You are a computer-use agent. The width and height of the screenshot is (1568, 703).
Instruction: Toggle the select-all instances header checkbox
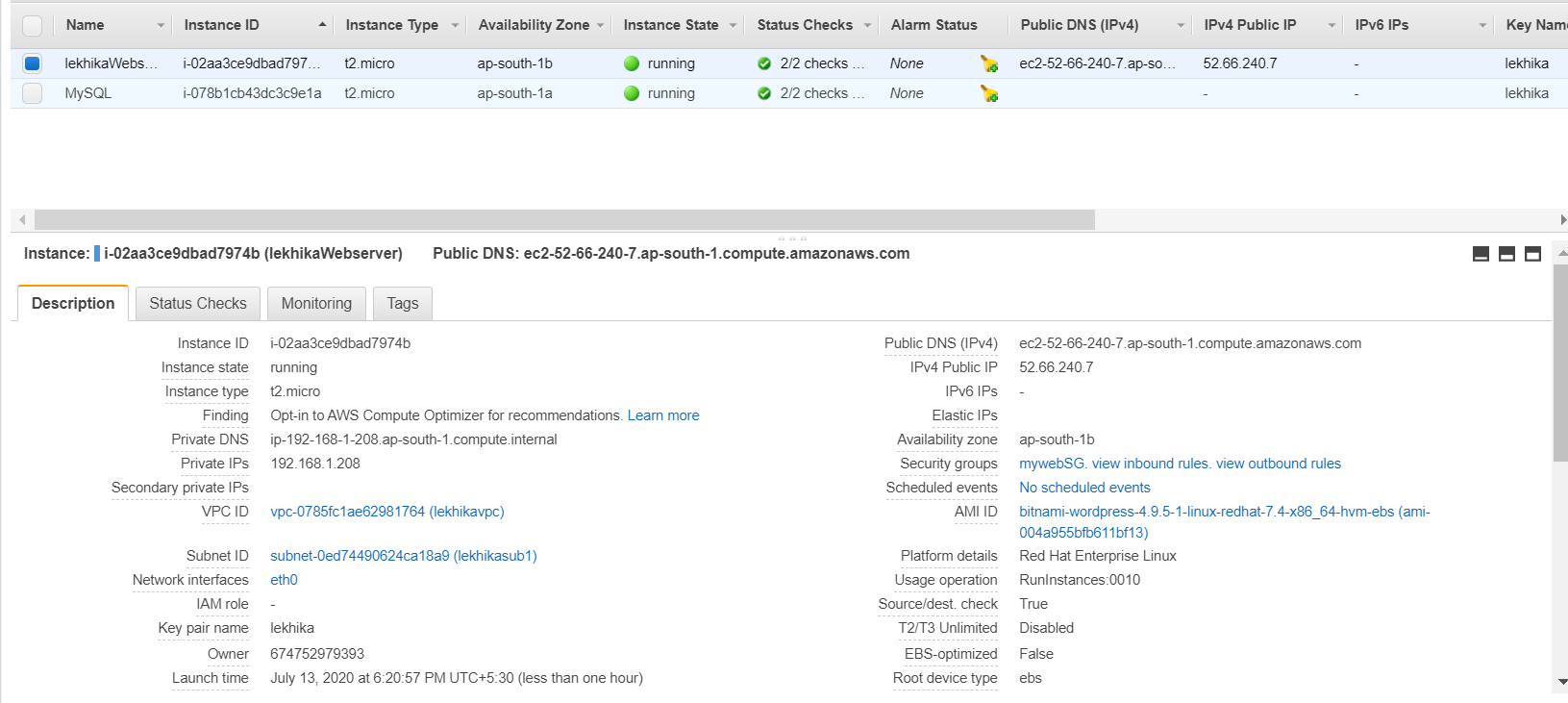tap(33, 25)
